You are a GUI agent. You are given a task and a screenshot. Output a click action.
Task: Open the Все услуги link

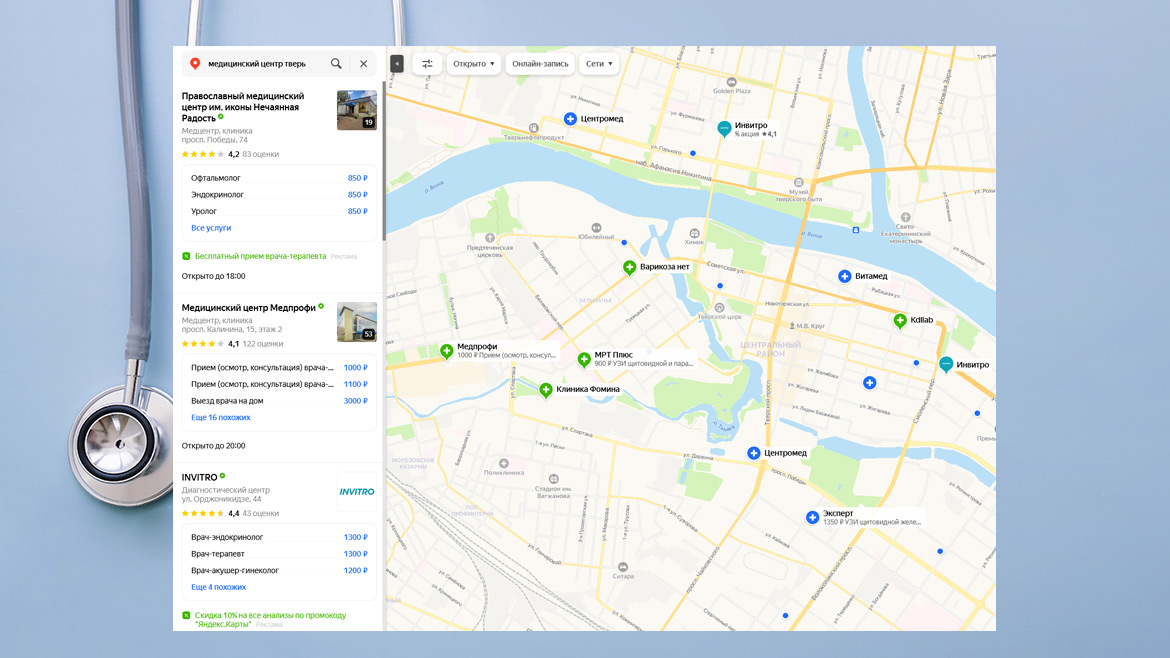(211, 228)
